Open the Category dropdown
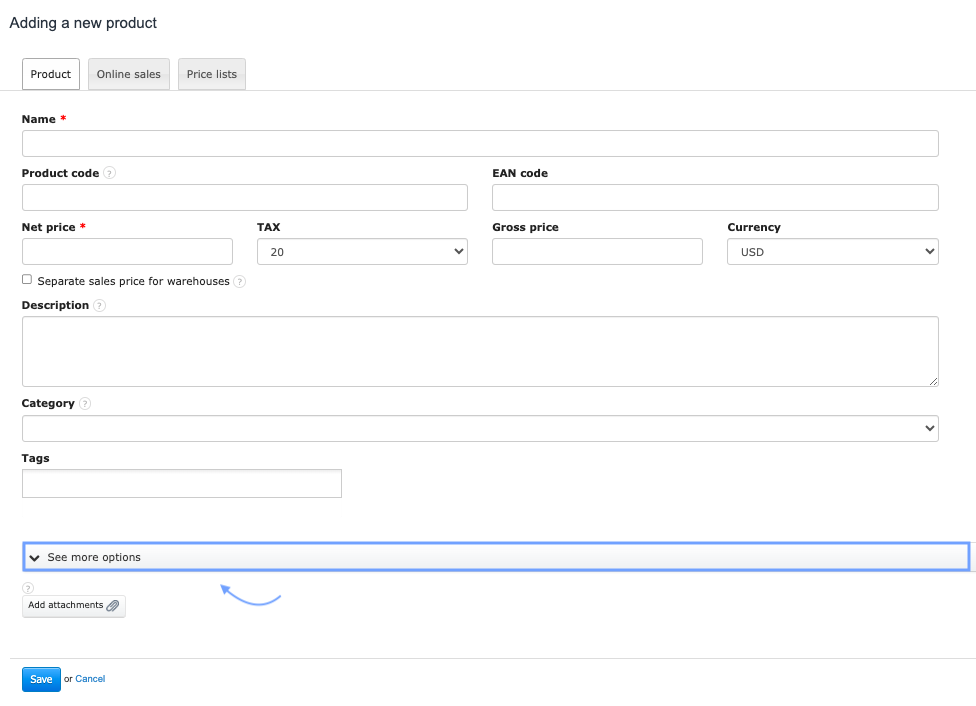 (x=480, y=429)
